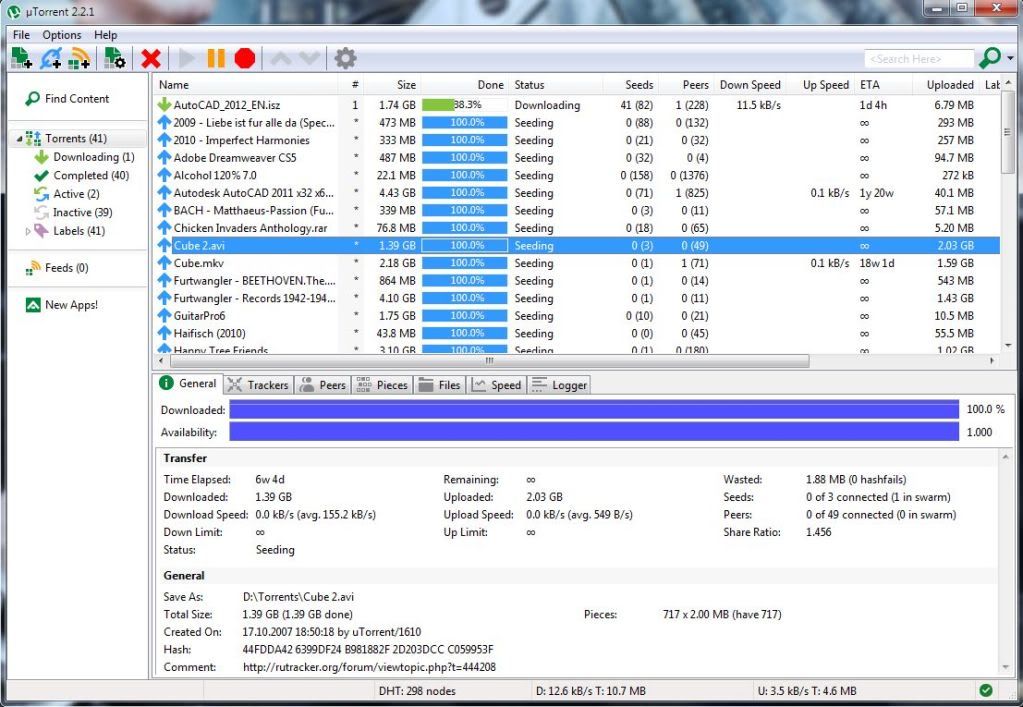Click the seeding arrow icon beside Cube.mkv
This screenshot has height=707, width=1023.
164,263
